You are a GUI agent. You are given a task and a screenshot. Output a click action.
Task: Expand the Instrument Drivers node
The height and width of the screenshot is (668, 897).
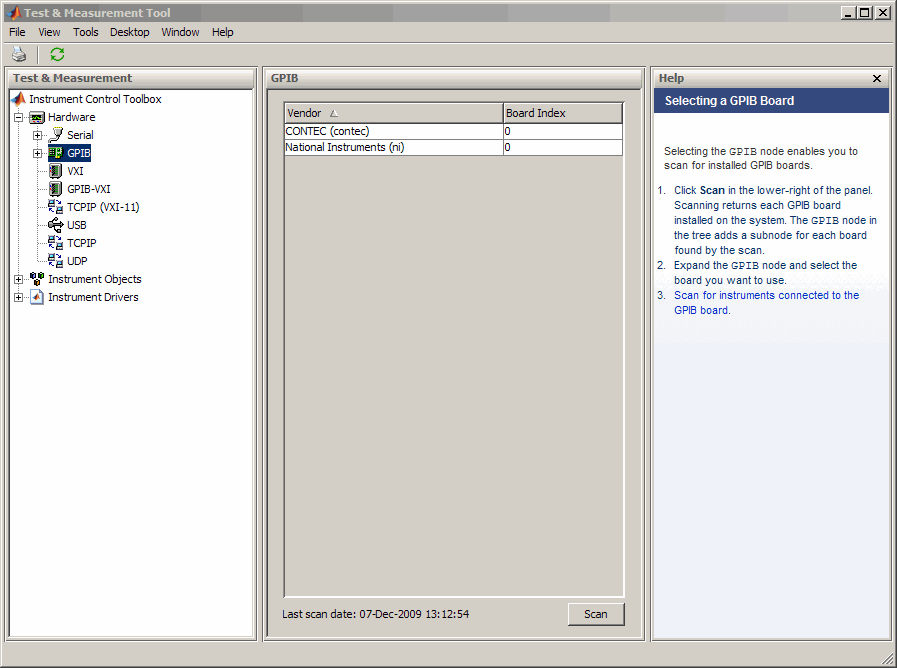pos(18,297)
